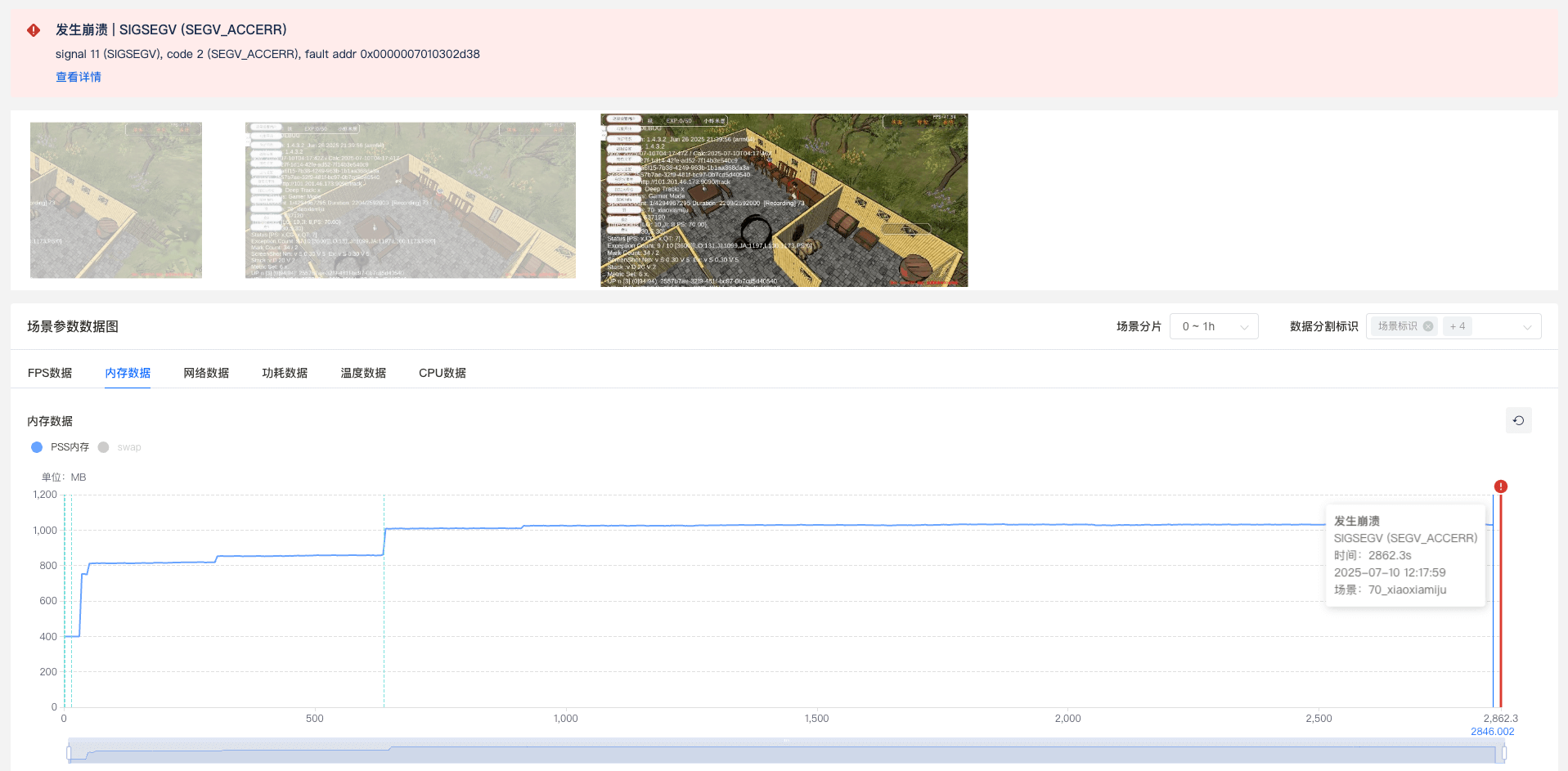Viewport: 1568px width, 771px height.
Task: Click the right handle of the range slider
Action: click(1503, 752)
